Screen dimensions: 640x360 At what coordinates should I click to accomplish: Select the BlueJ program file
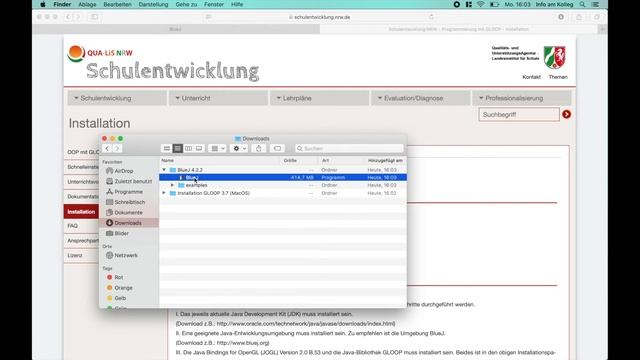pyautogui.click(x=283, y=178)
